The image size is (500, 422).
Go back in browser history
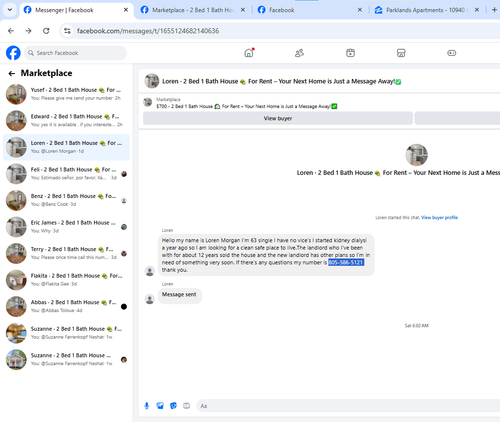click(x=11, y=31)
